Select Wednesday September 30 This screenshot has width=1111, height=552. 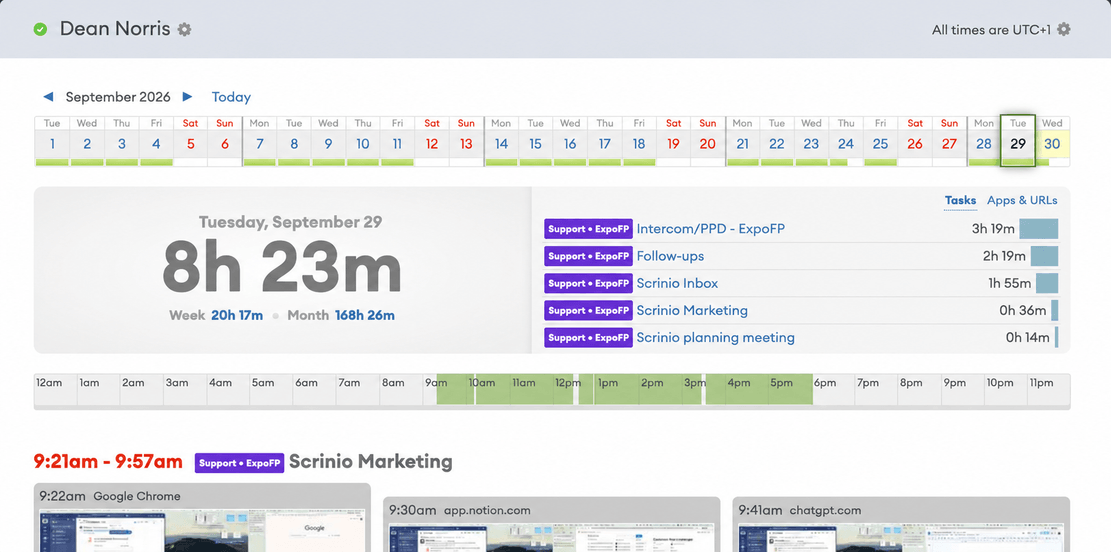click(1052, 141)
